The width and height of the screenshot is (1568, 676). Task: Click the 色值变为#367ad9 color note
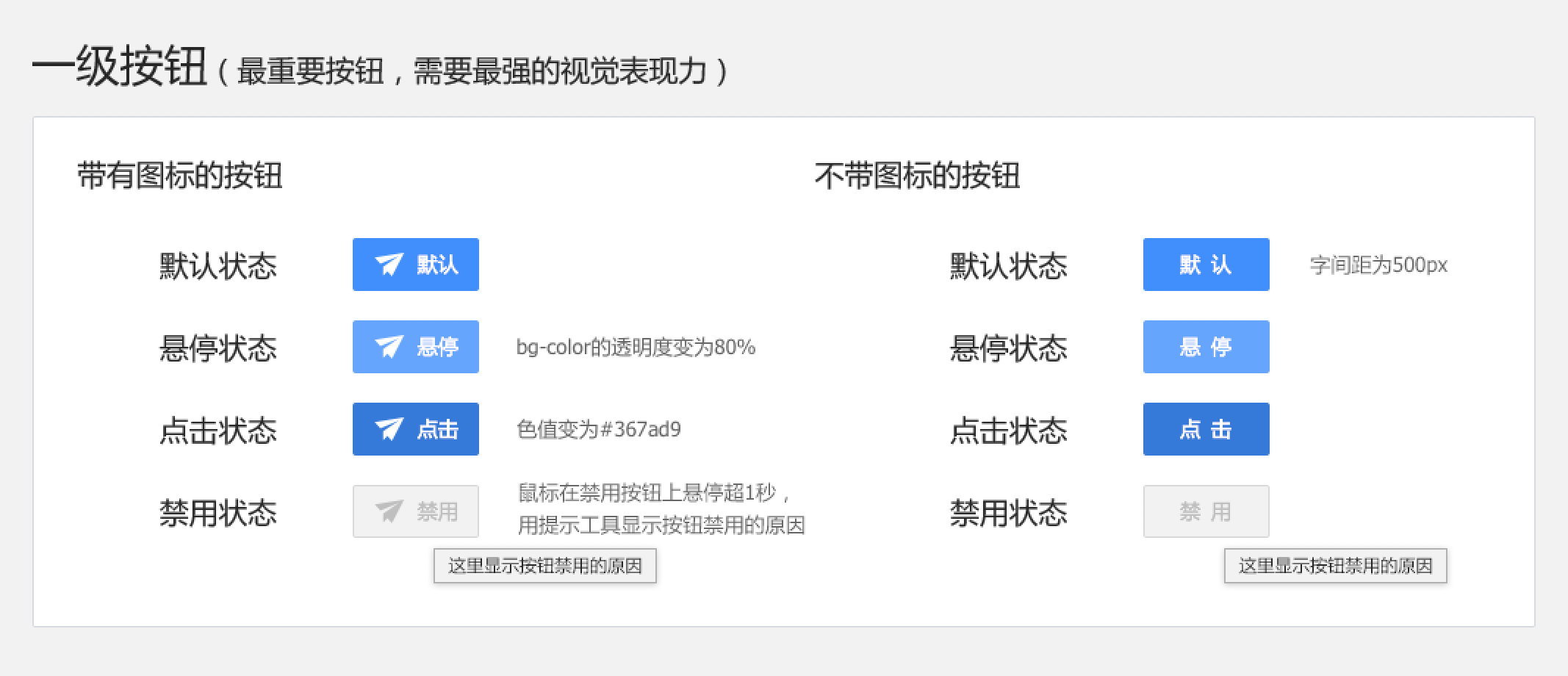click(599, 429)
